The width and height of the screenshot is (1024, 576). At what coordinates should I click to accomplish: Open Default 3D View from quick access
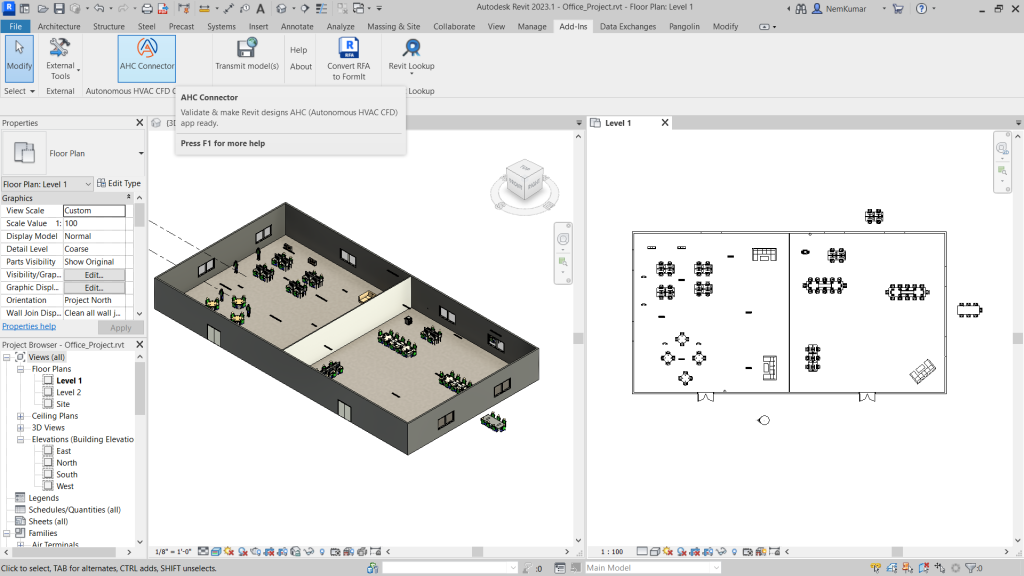pyautogui.click(x=281, y=8)
